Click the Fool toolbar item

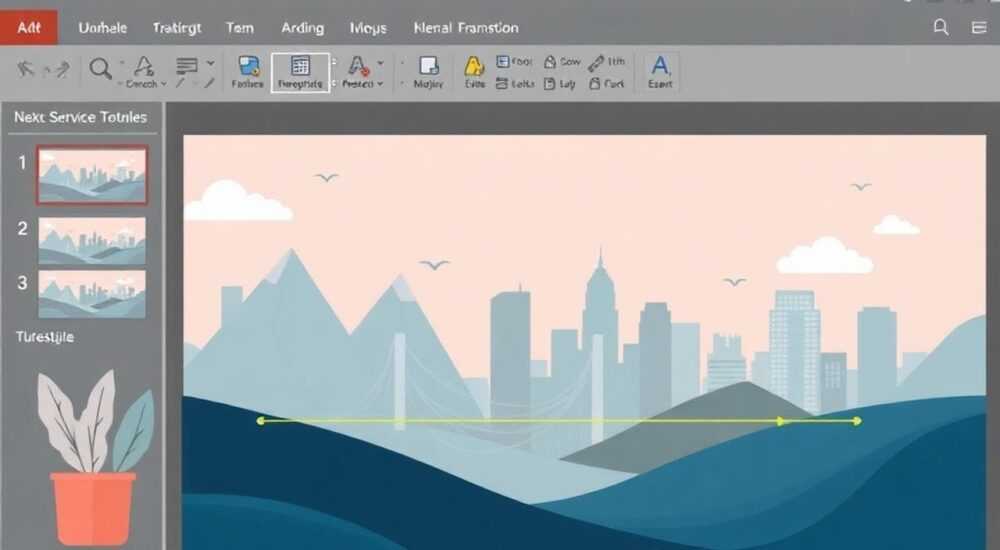pos(514,61)
